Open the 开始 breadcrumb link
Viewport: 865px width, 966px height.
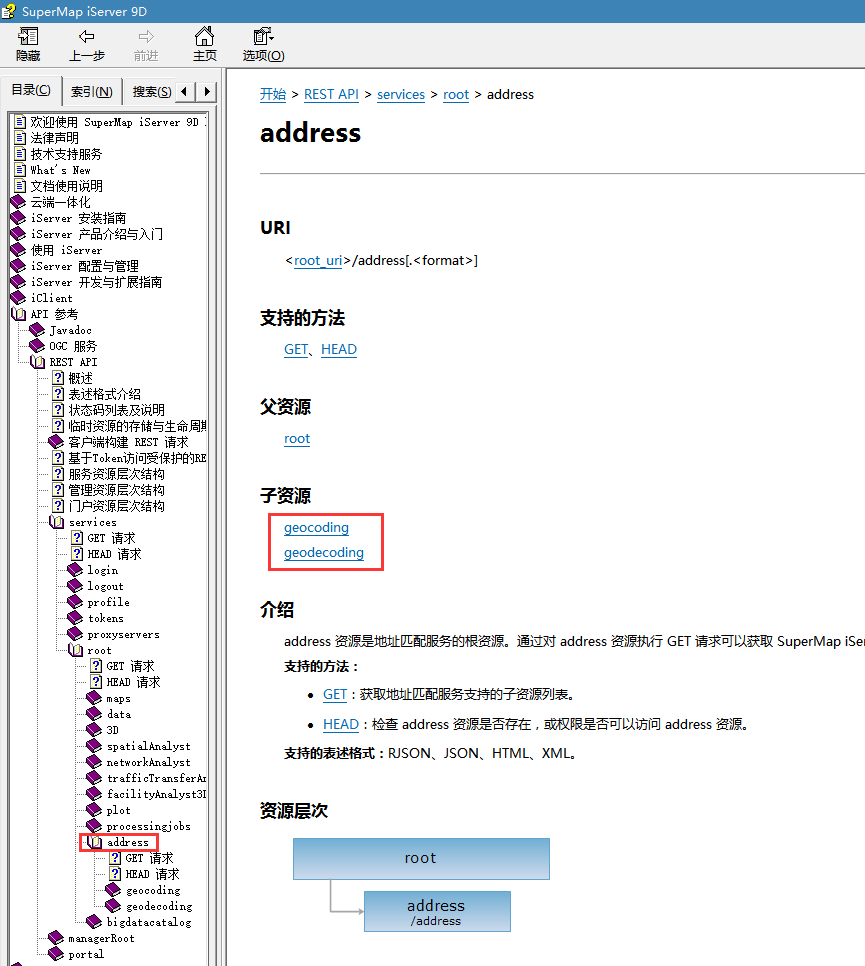pos(273,94)
